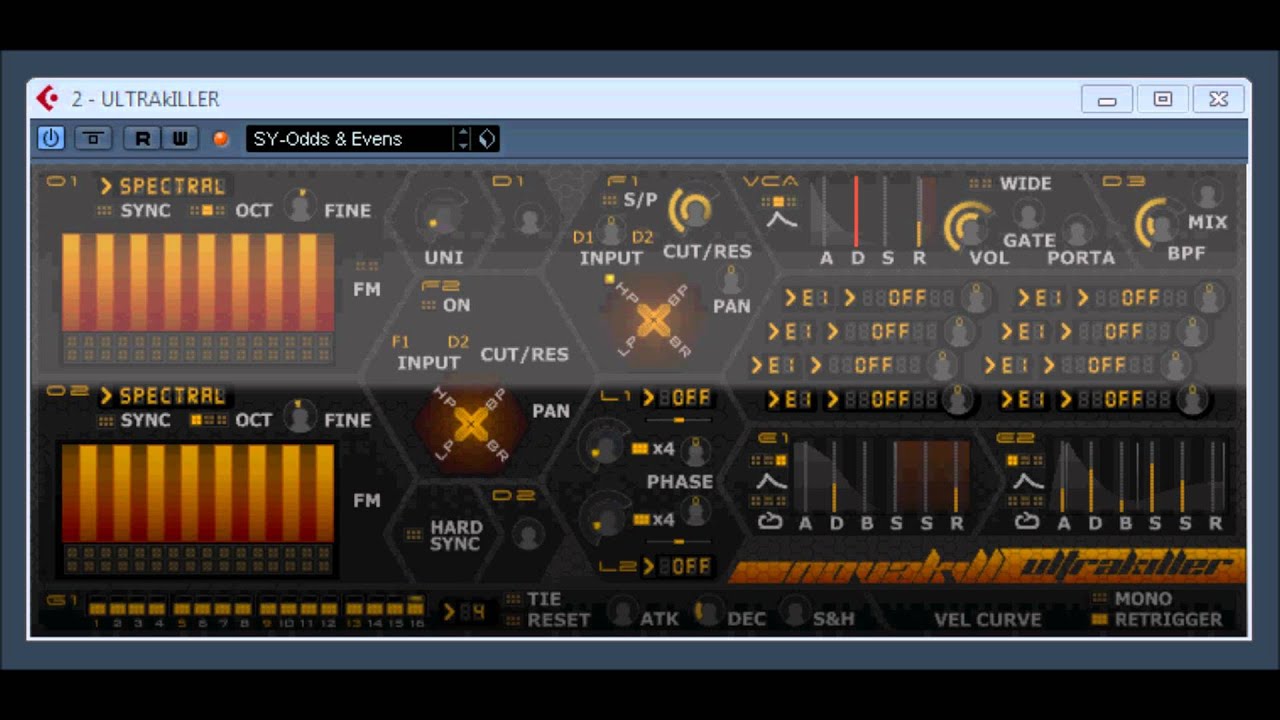Click the LFO 1 rate knob
Viewport: 1280px width, 720px height.
[604, 448]
